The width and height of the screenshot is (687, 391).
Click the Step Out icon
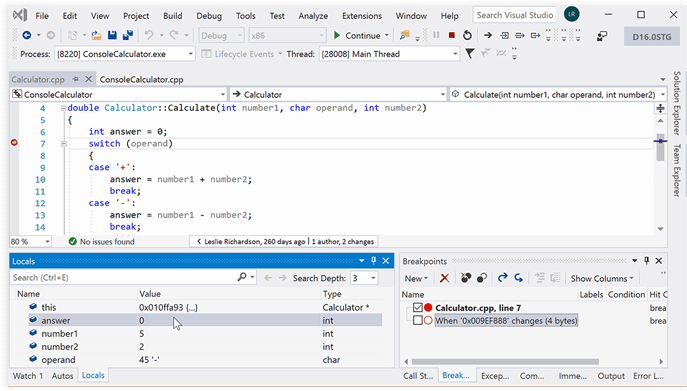(x=535, y=35)
